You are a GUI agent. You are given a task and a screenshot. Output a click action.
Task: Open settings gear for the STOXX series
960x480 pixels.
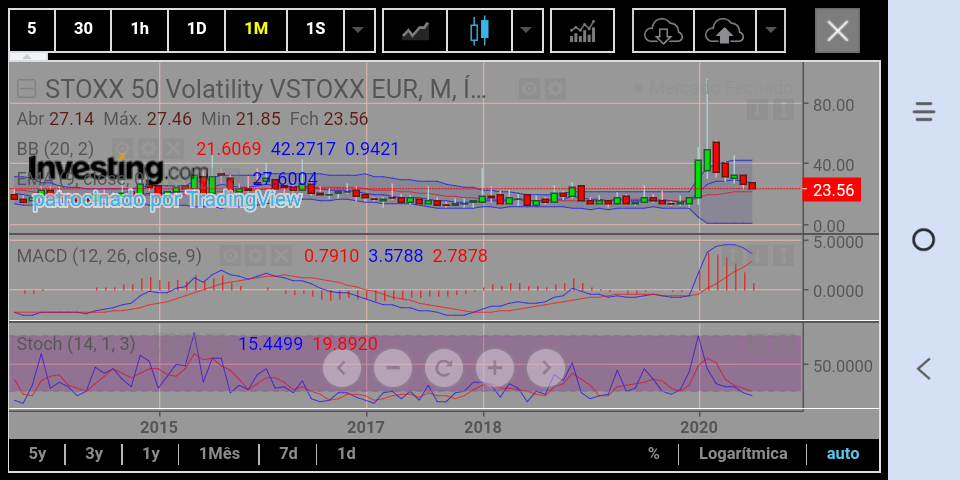[x=555, y=89]
